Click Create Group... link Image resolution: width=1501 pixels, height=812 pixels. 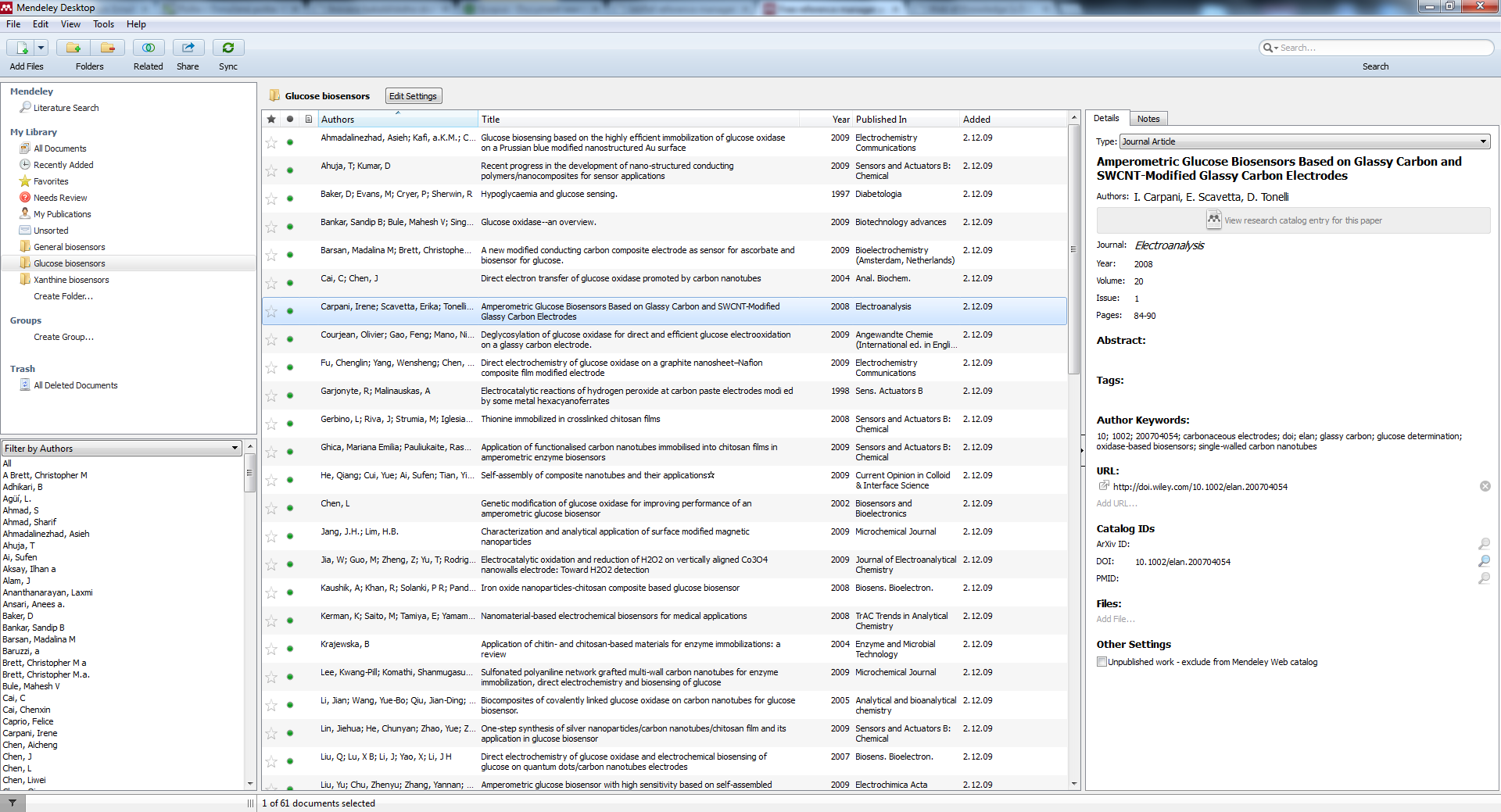click(63, 337)
